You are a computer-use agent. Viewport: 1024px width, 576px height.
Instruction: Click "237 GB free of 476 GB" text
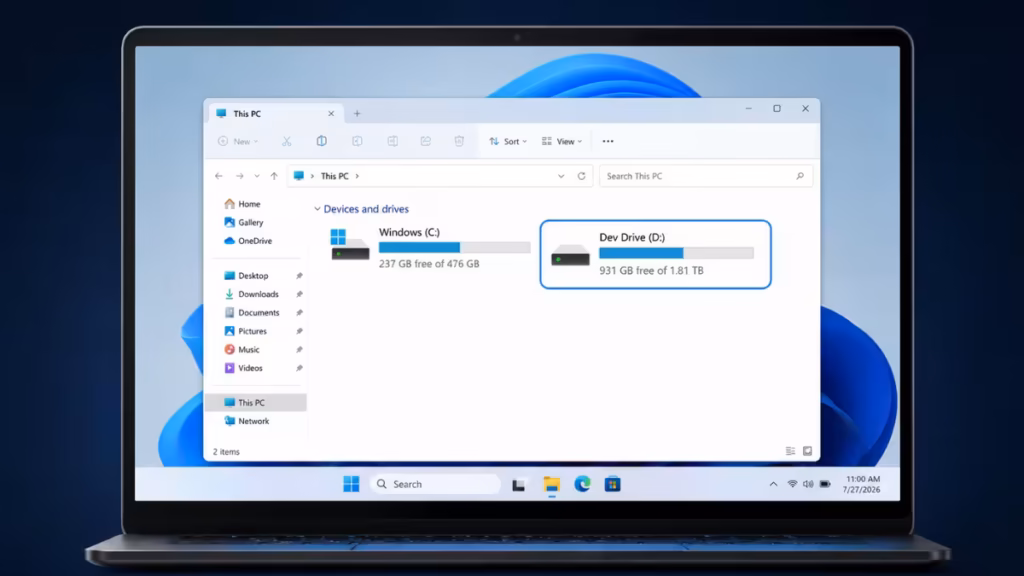click(x=429, y=264)
